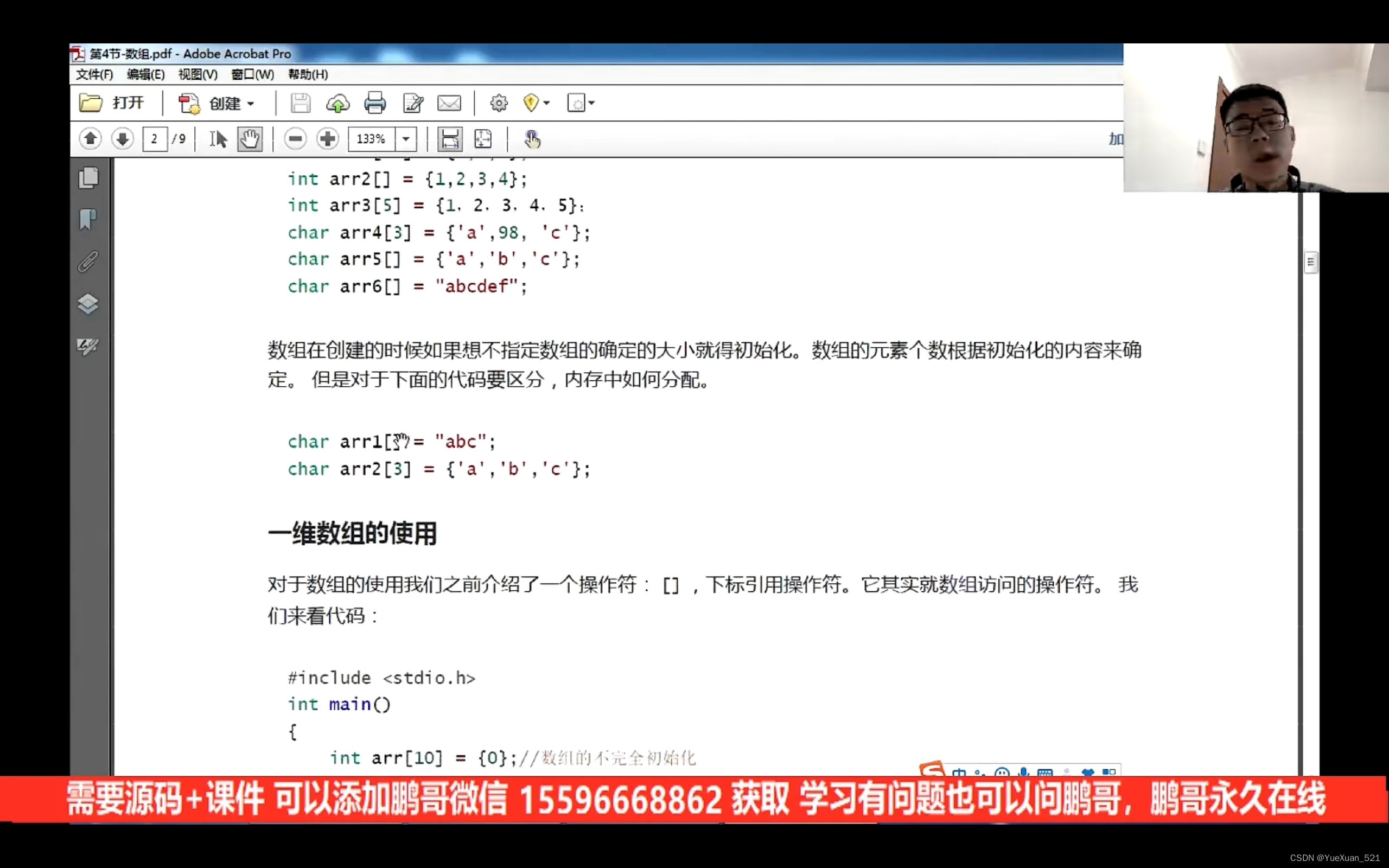
Task: Click the page customize tool icon
Action: pyautogui.click(x=576, y=103)
